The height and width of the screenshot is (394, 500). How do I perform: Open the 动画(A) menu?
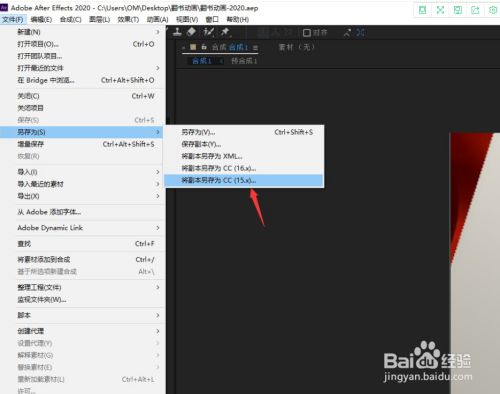[157, 19]
